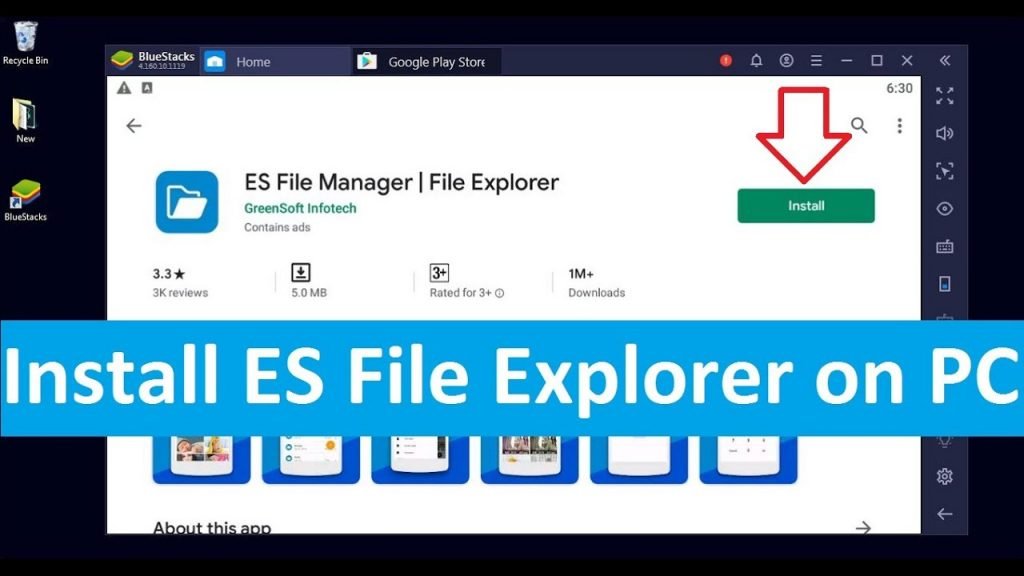
Task: Install ES File Manager
Action: tap(806, 206)
